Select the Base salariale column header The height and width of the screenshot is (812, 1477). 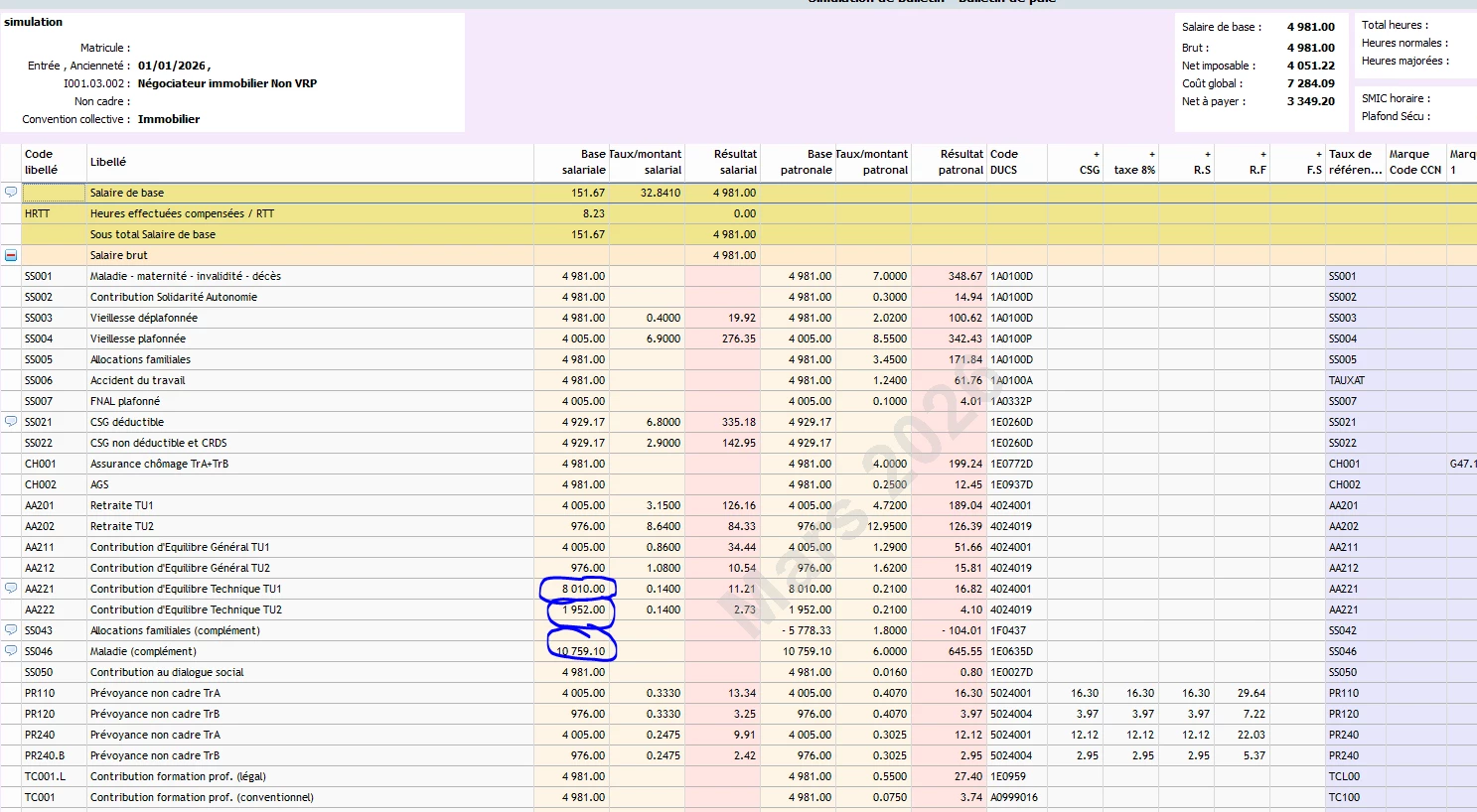[582, 162]
